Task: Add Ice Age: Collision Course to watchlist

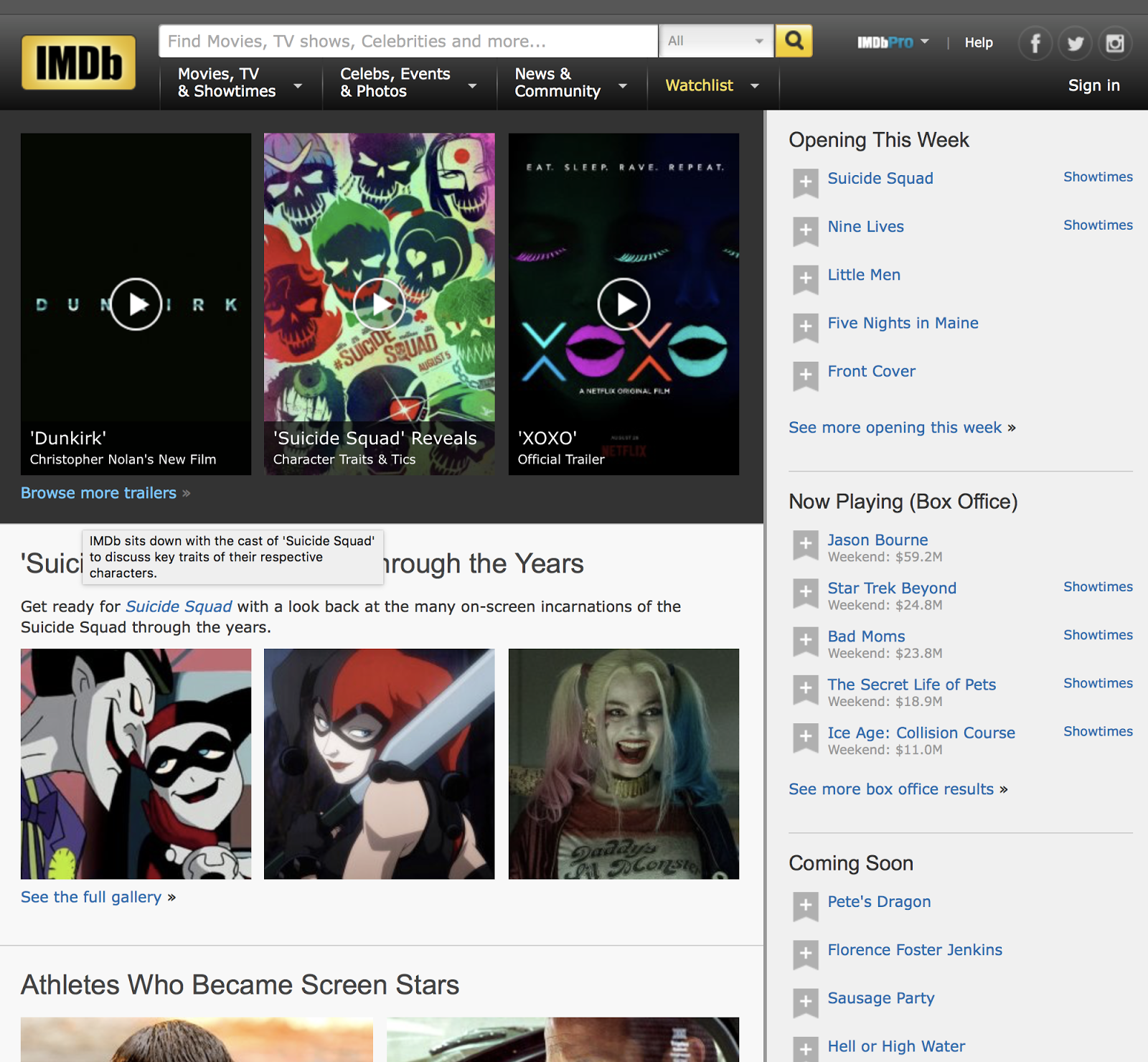Action: 806,737
